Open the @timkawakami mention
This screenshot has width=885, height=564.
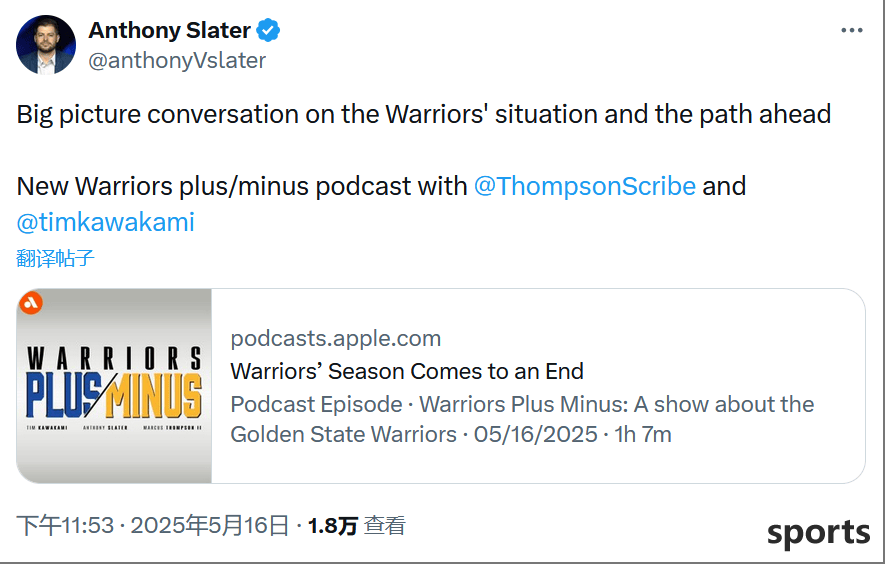106,222
